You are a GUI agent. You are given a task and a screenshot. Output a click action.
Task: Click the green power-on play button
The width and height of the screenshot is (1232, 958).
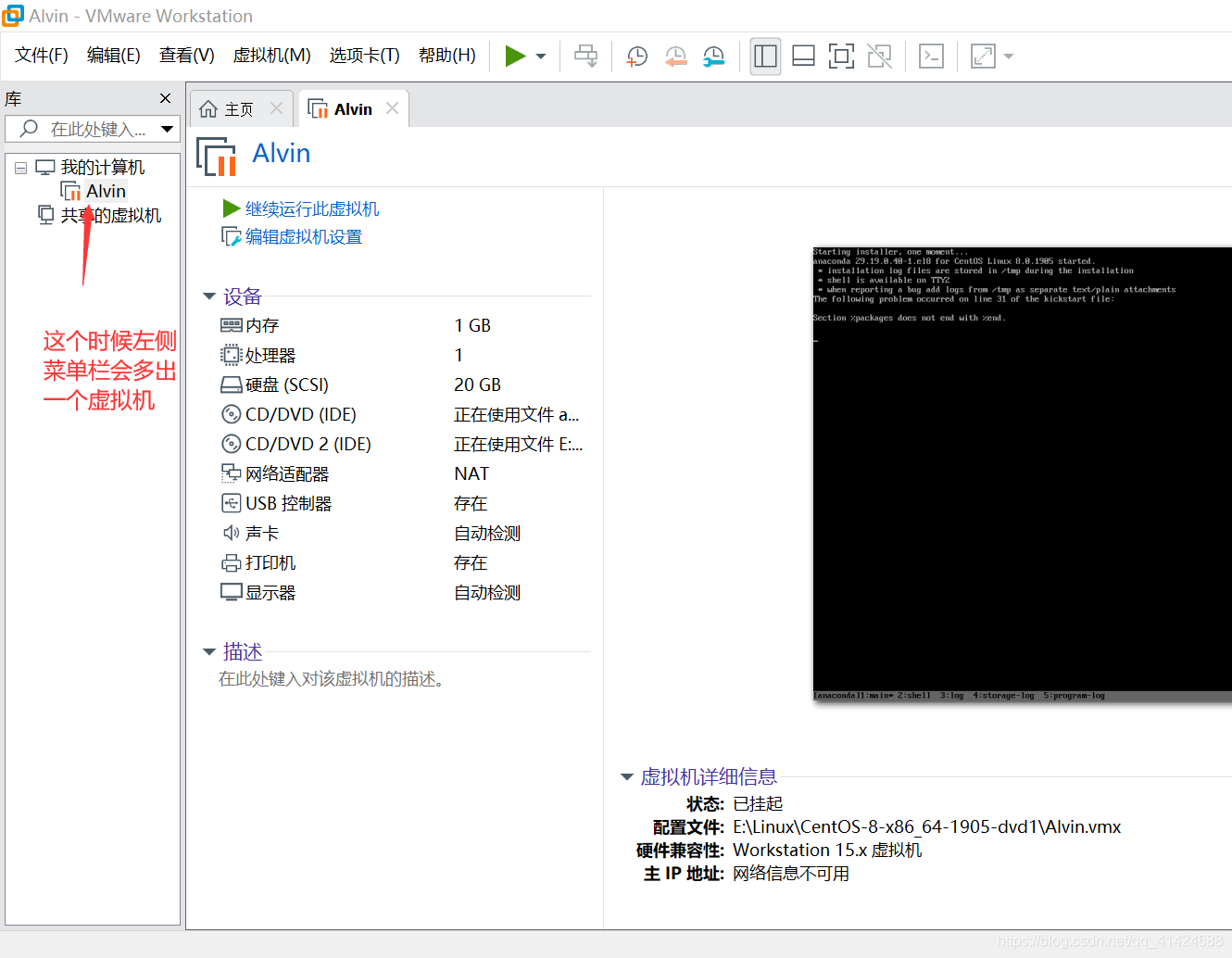pyautogui.click(x=515, y=57)
